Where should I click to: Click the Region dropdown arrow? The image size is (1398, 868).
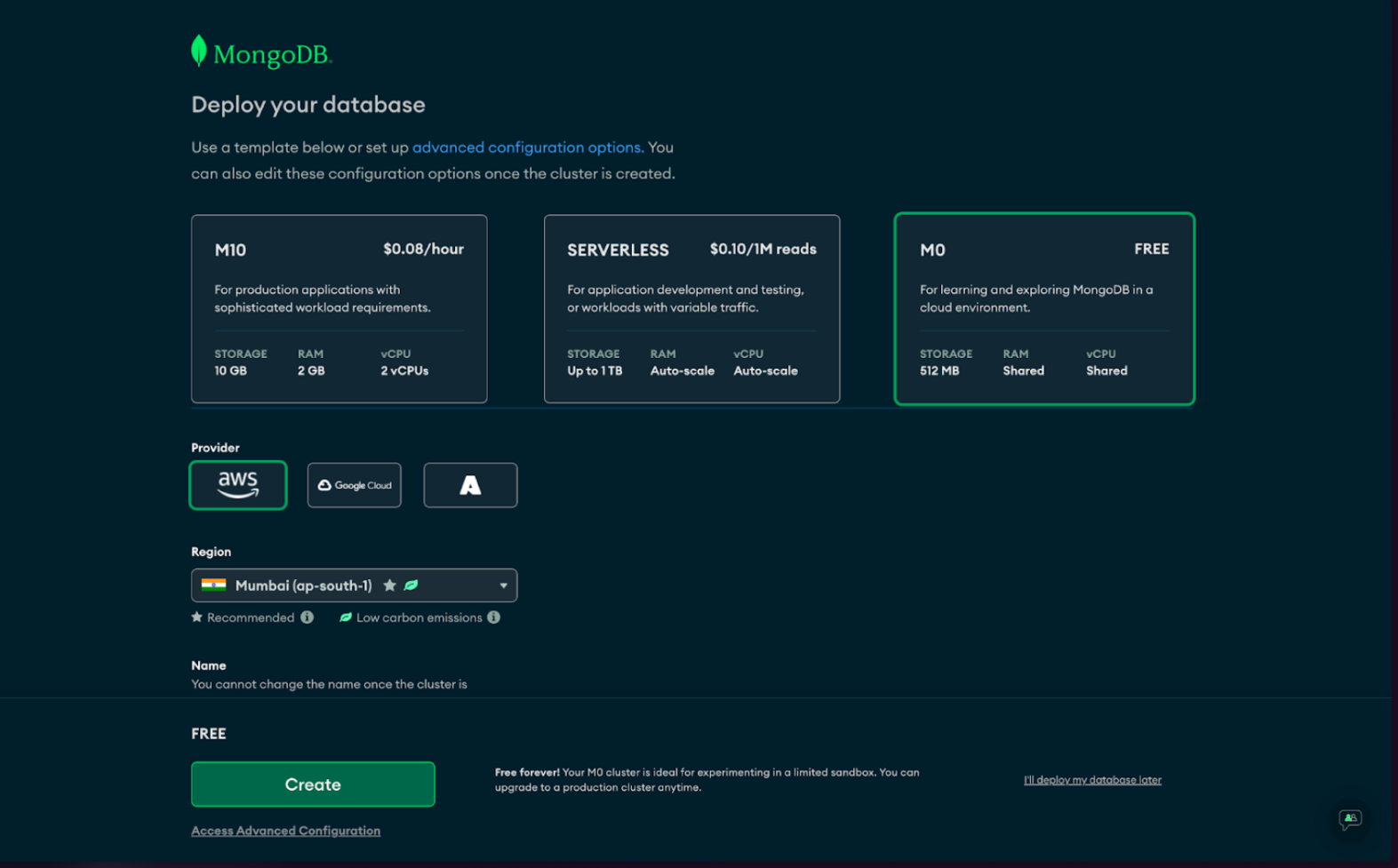[x=503, y=585]
